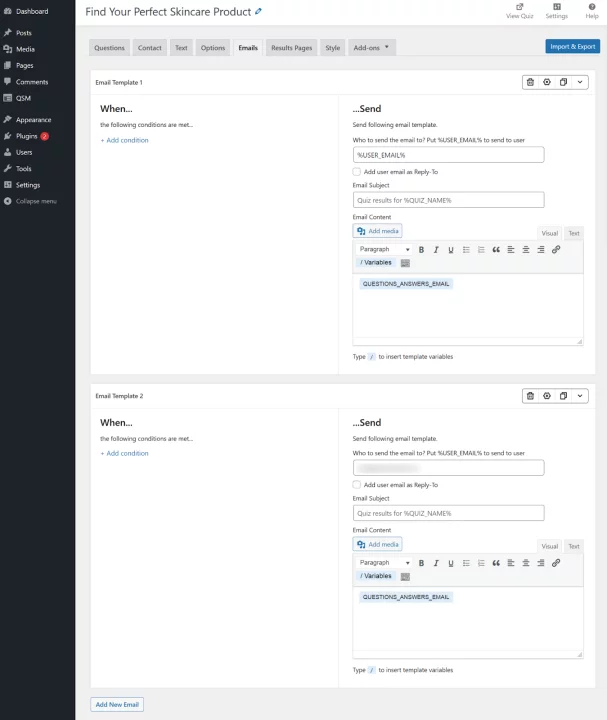Image resolution: width=607 pixels, height=720 pixels.
Task: Toggle Italic in Template 2 editor
Action: 436,563
